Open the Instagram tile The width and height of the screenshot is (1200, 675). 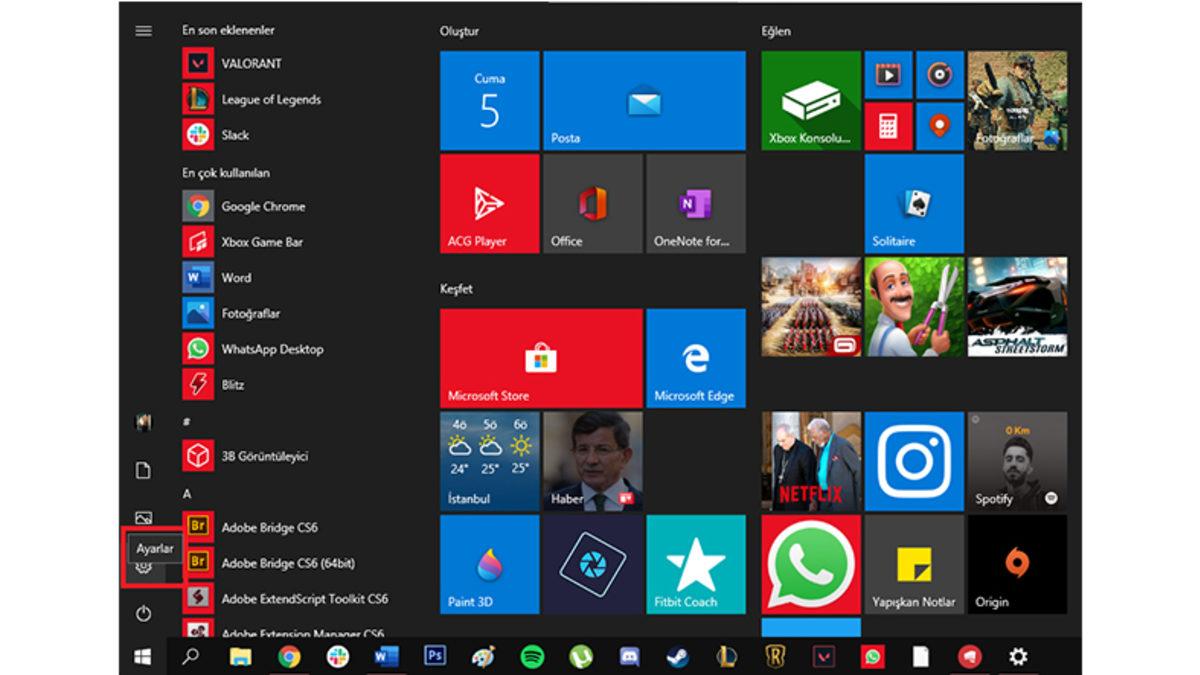pos(913,461)
